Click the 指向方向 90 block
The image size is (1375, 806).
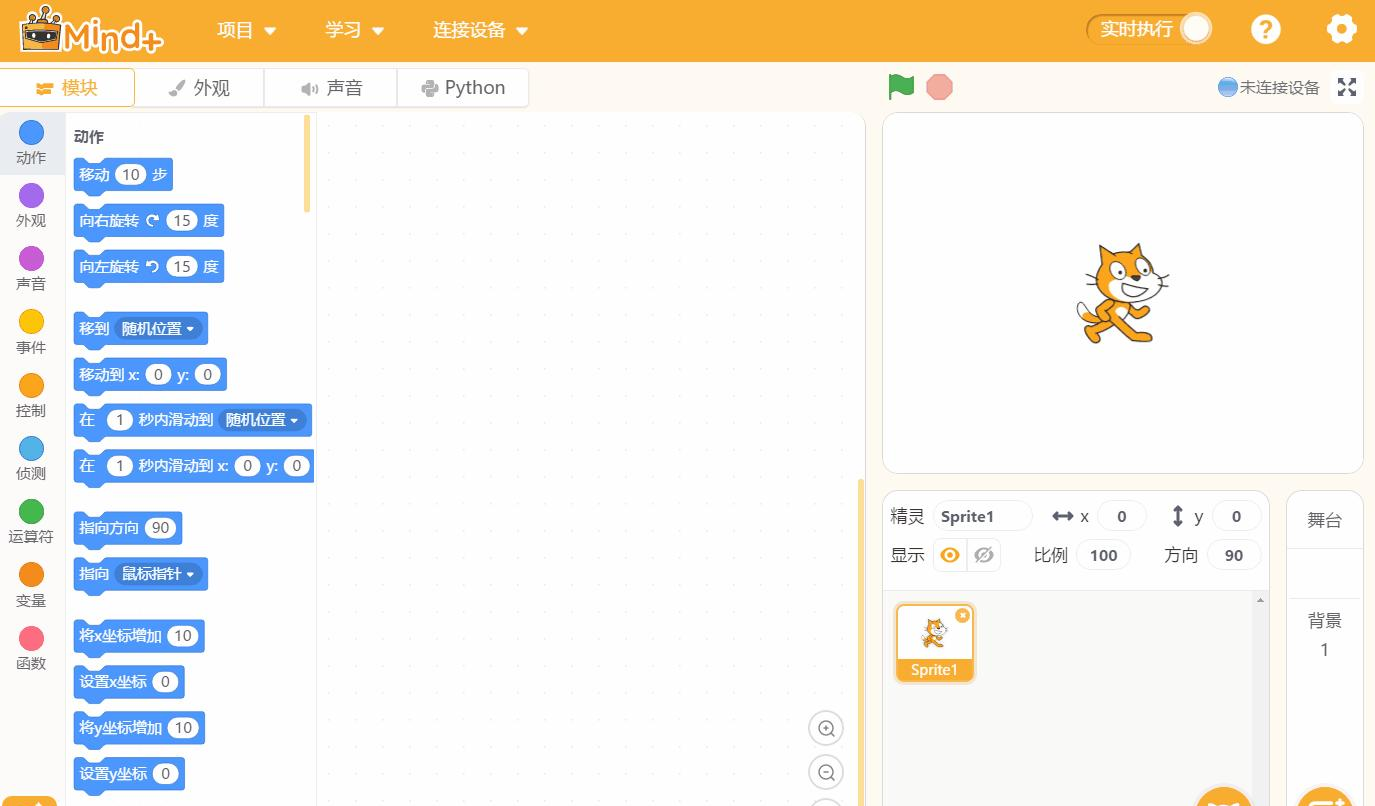(128, 529)
